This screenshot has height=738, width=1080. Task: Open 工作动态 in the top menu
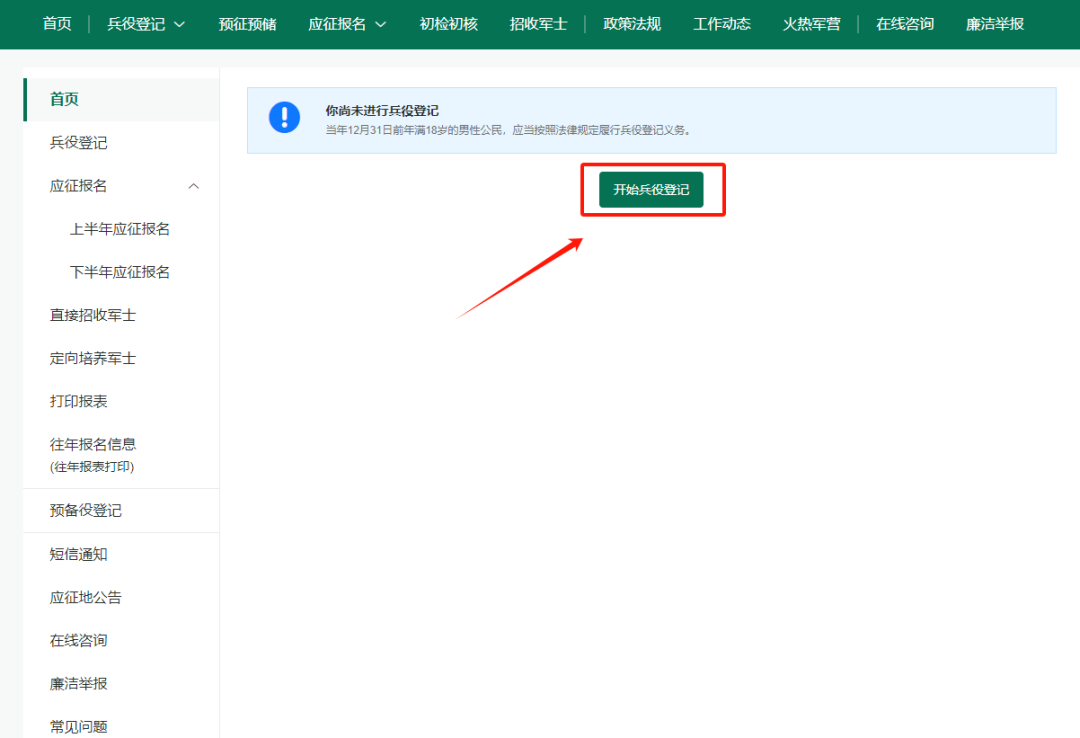[x=722, y=24]
